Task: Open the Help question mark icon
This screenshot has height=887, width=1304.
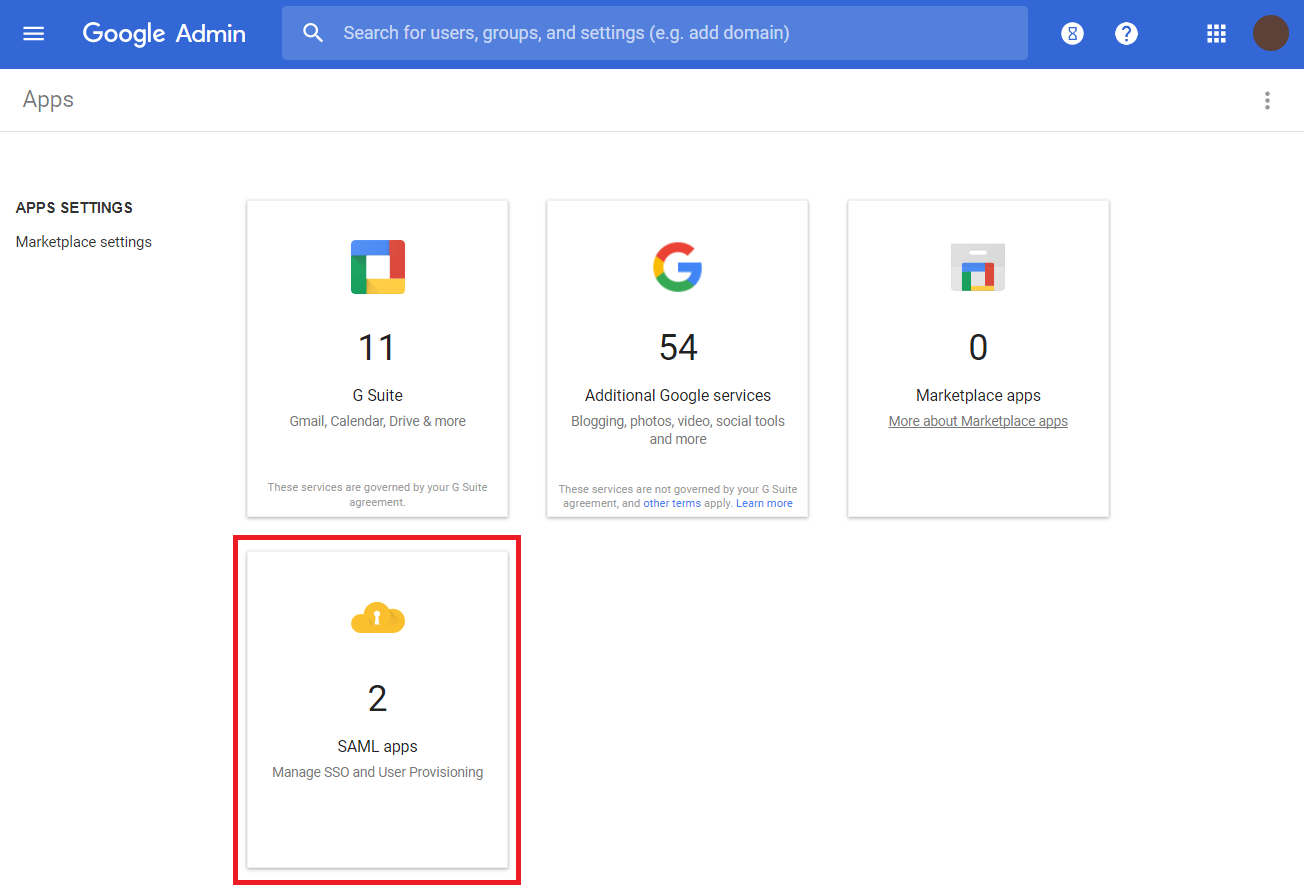Action: [x=1126, y=33]
